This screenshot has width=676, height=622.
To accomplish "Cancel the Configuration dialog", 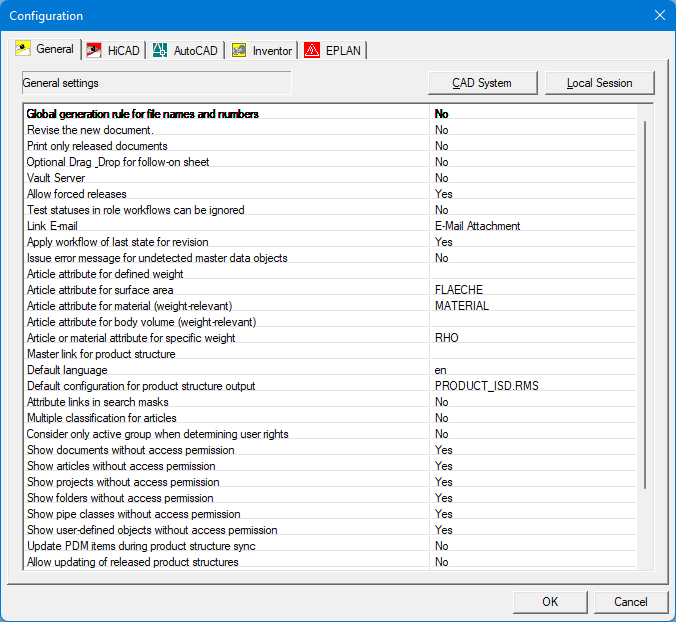I will tap(631, 602).
